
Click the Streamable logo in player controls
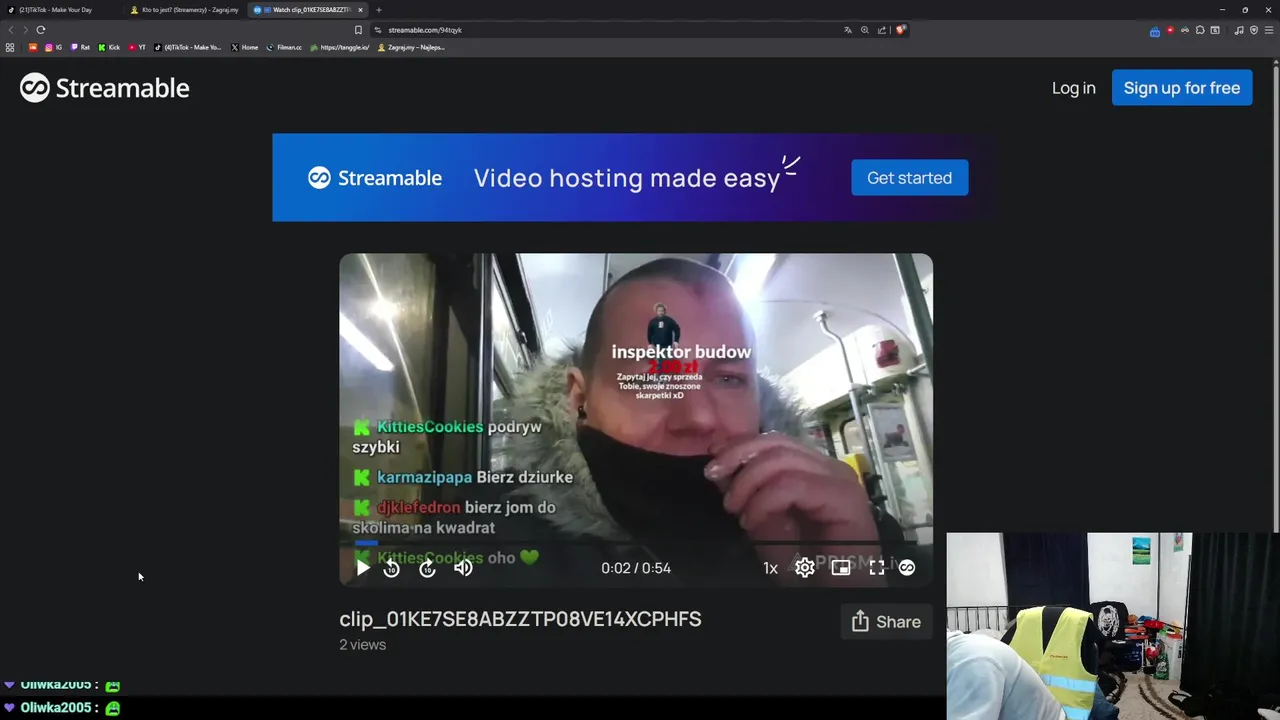[x=907, y=568]
